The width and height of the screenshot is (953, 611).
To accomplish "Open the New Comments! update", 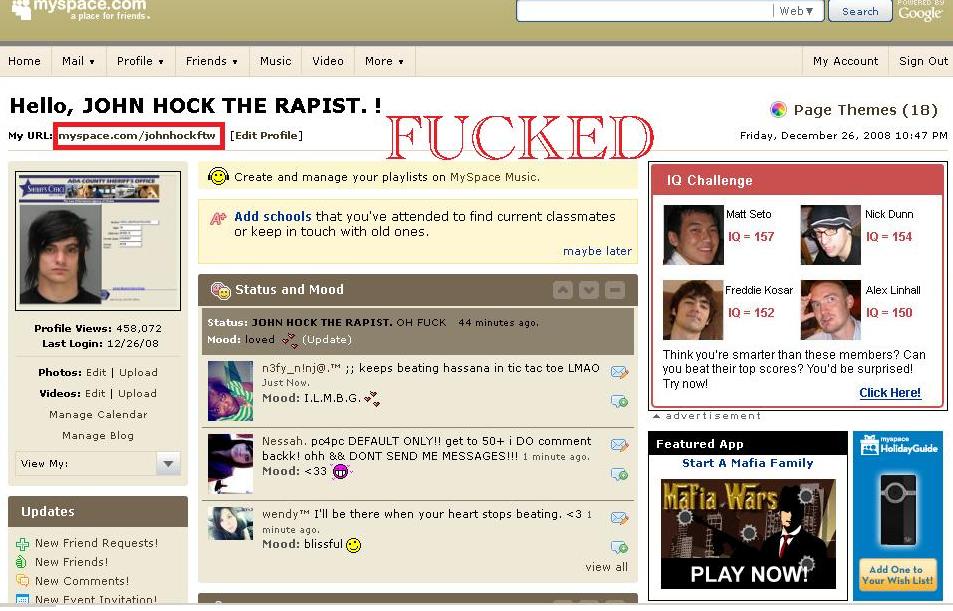I will coord(82,581).
